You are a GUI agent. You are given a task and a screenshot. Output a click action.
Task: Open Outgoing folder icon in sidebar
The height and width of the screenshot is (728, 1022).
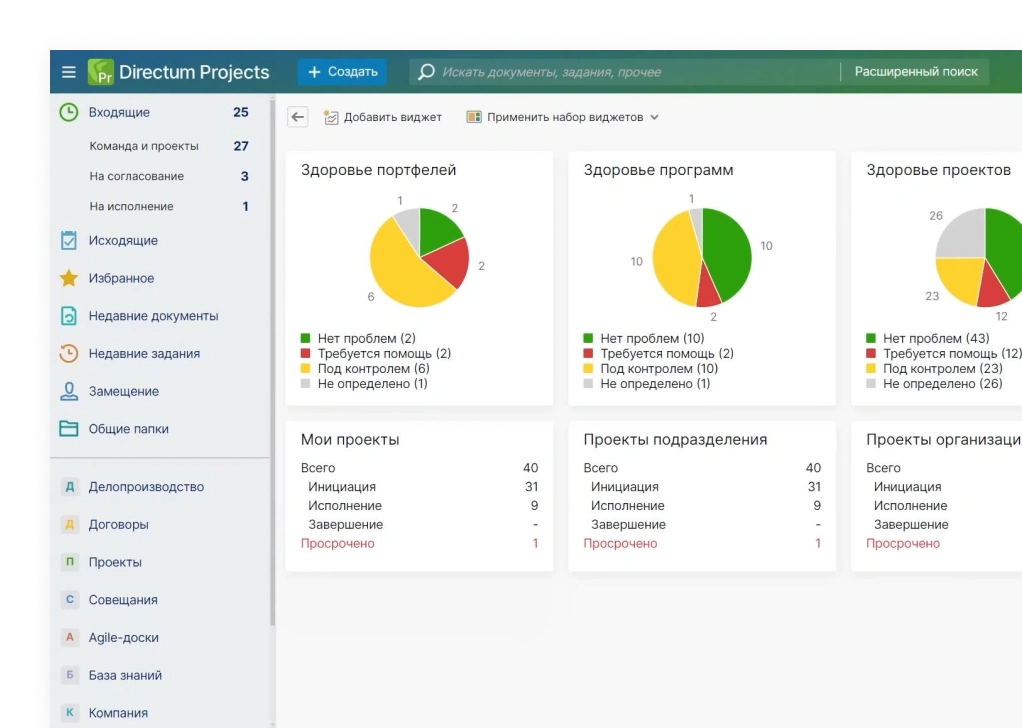(69, 241)
